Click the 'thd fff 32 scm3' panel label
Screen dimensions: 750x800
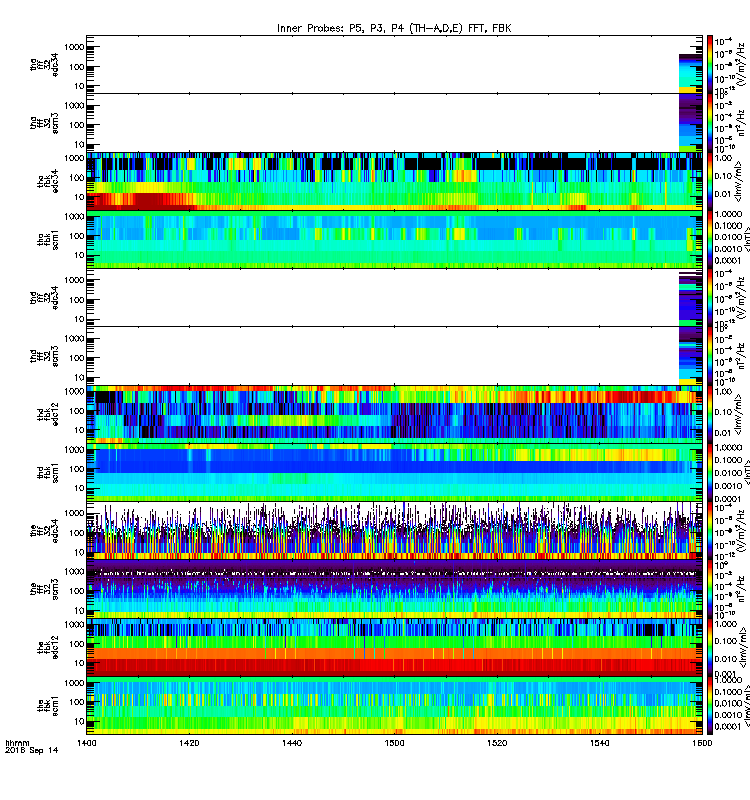[44, 356]
